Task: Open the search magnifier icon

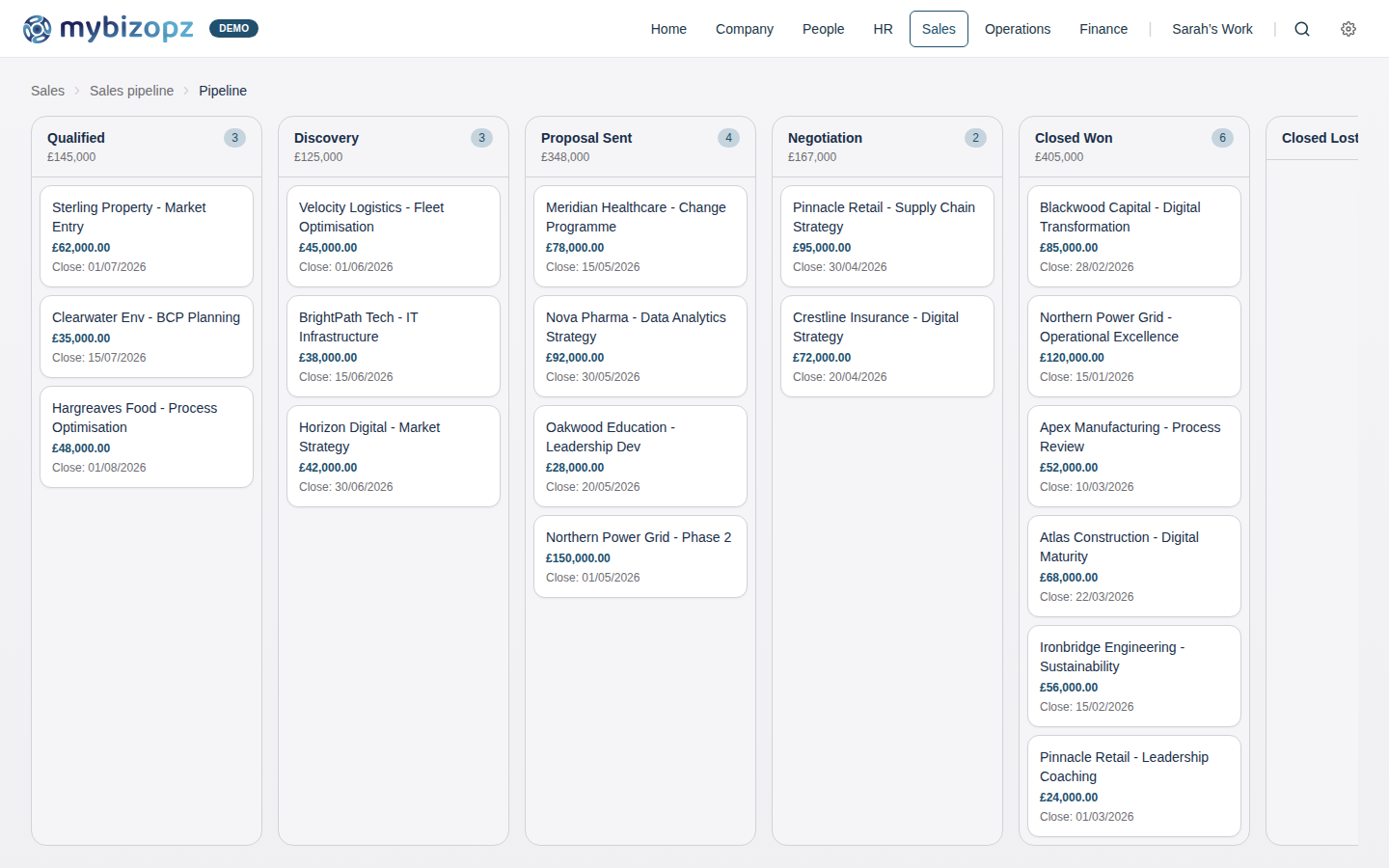Action: tap(1302, 29)
